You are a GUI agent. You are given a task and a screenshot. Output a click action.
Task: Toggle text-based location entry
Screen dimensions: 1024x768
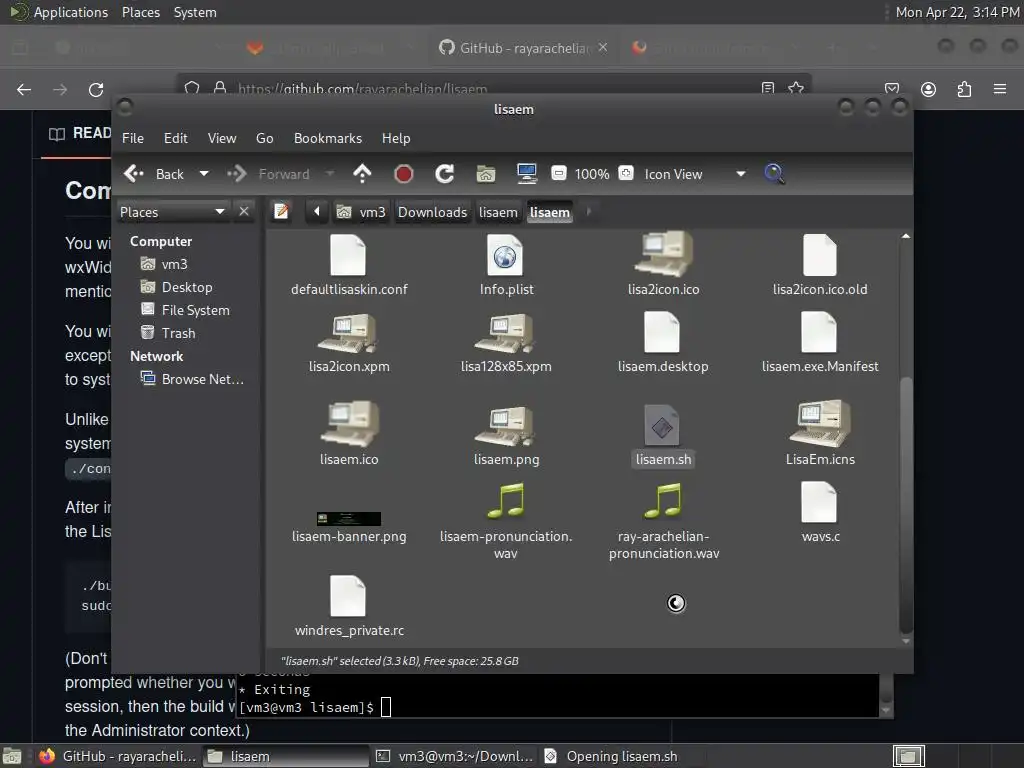(x=281, y=212)
